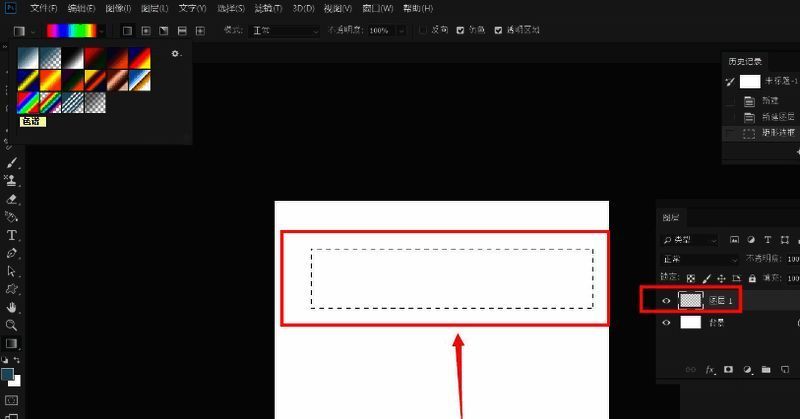The image size is (800, 419).
Task: Open the 图层(L) menu
Action: pyautogui.click(x=155, y=9)
